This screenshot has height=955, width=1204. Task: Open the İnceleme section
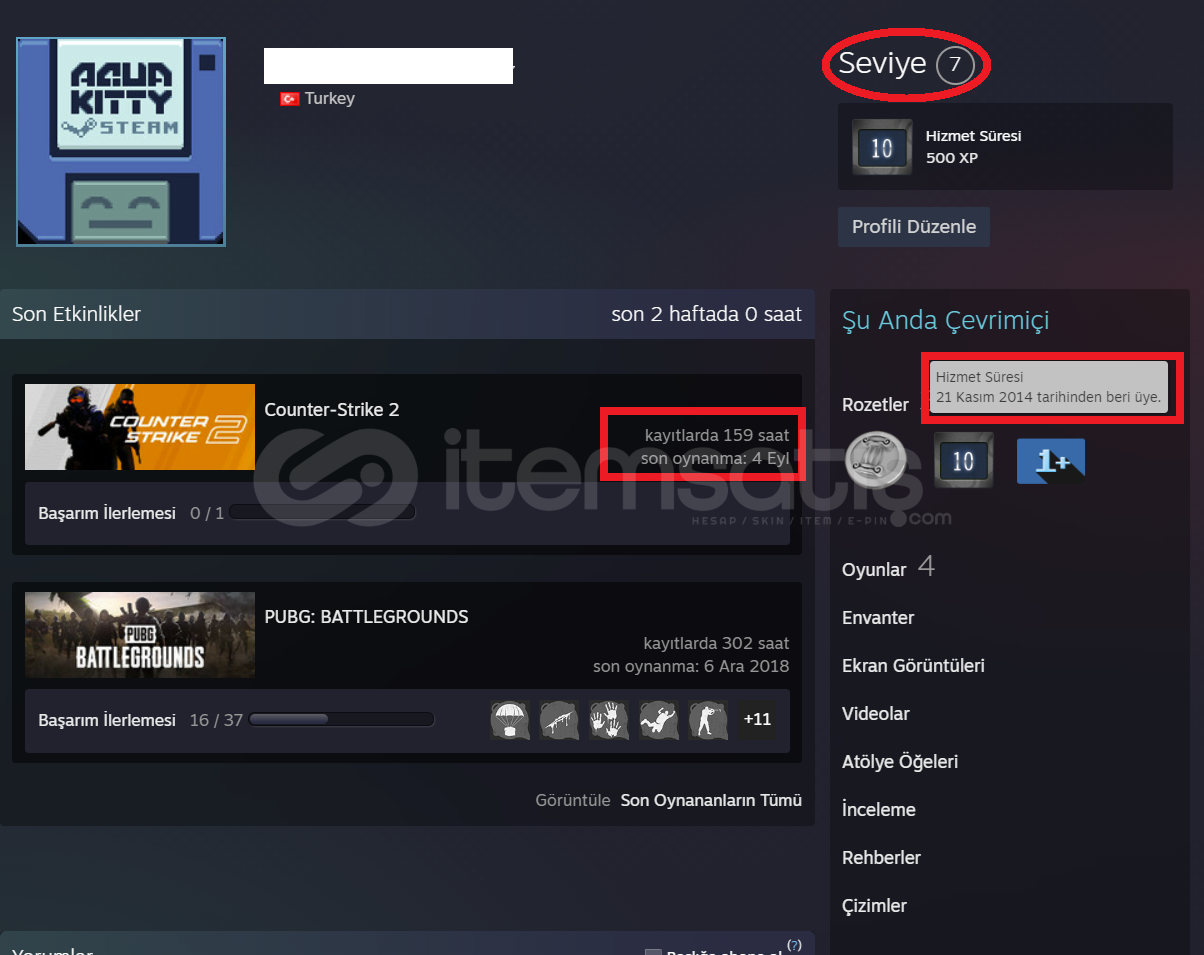pos(880,810)
